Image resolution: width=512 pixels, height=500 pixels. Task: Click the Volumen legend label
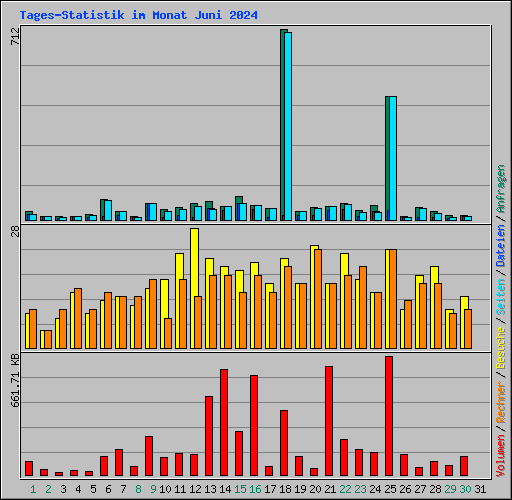[501, 456]
